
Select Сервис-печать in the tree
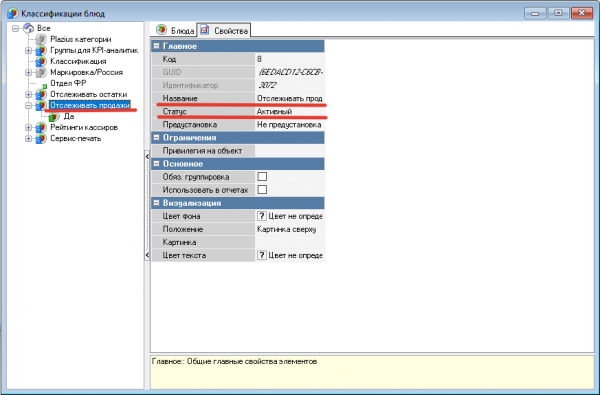tap(76, 139)
